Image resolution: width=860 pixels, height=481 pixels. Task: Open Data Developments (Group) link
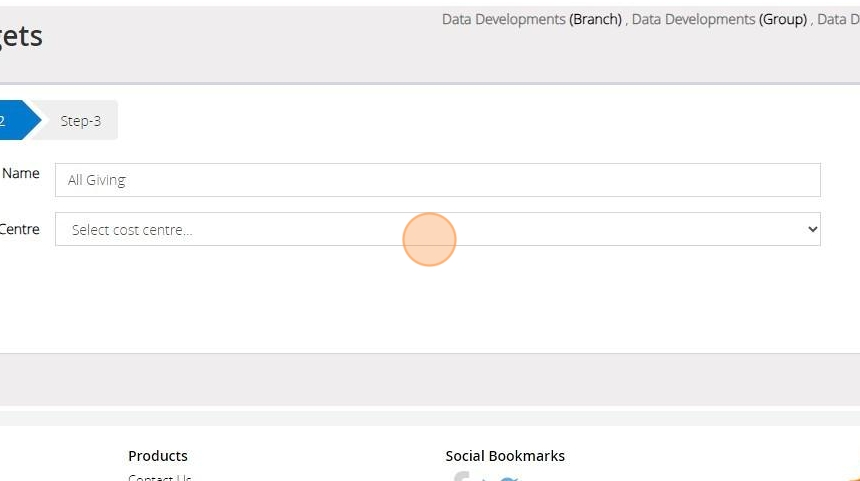[x=719, y=19]
